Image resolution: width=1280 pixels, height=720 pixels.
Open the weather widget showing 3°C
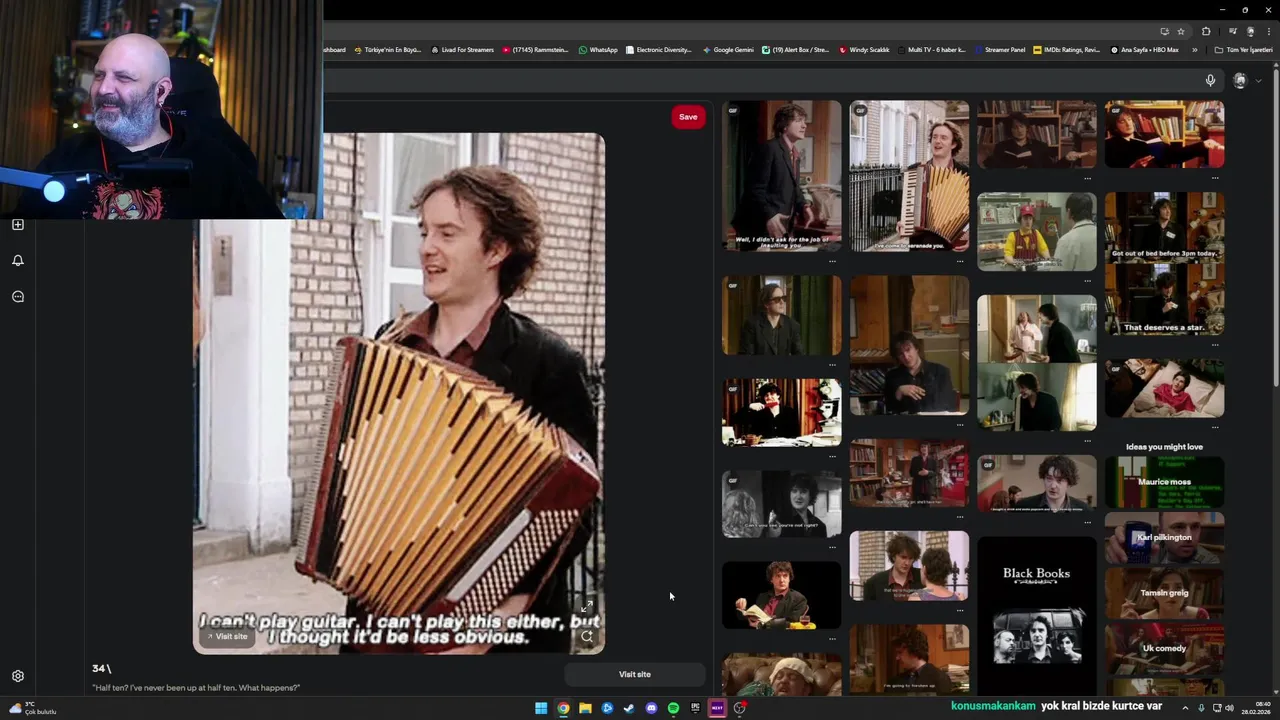click(32, 708)
